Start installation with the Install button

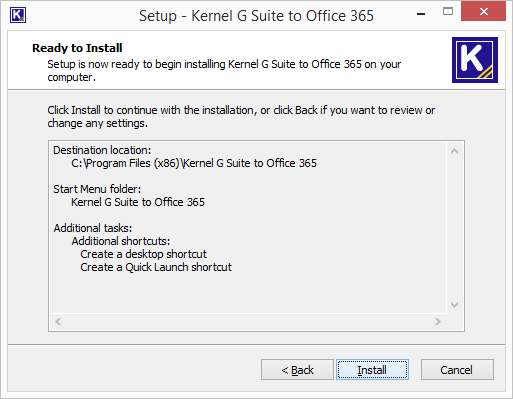[x=372, y=370]
